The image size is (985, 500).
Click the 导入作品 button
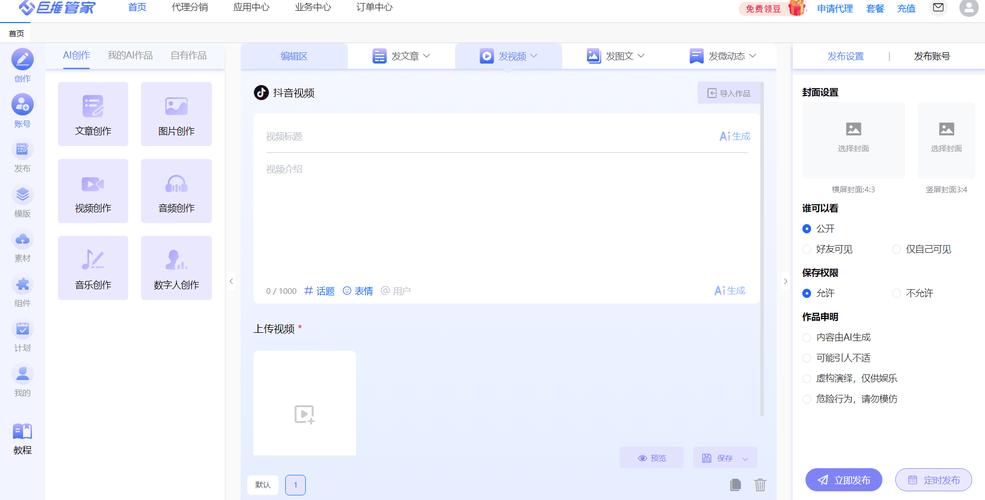729,93
